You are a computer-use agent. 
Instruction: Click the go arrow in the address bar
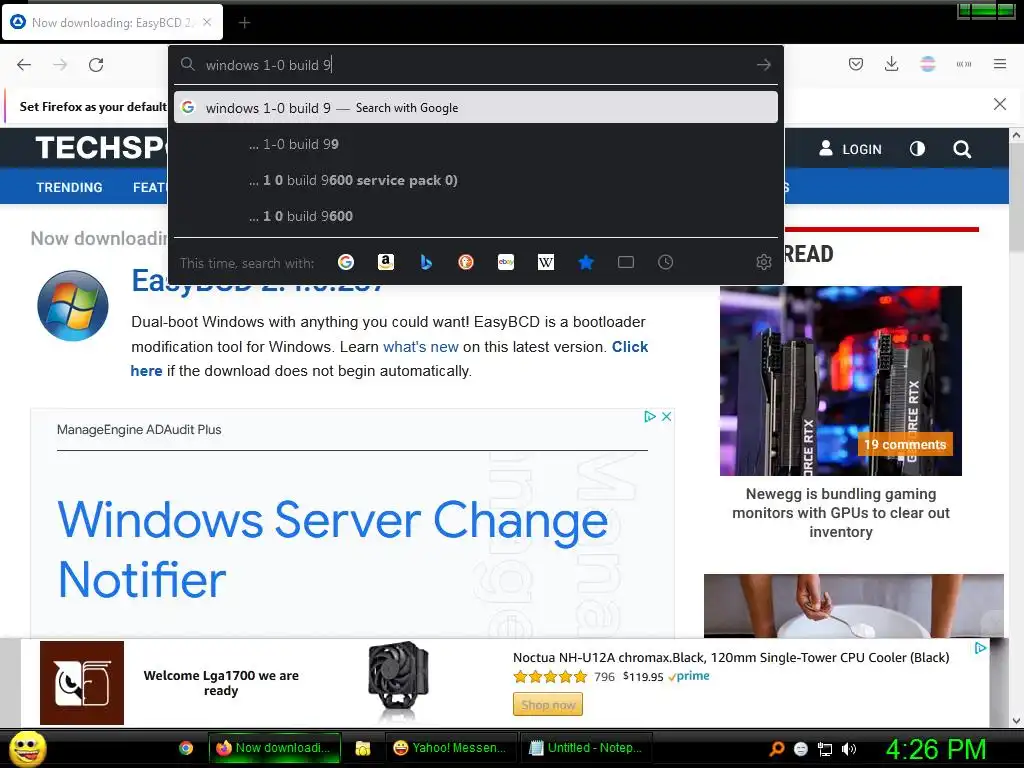tap(763, 65)
